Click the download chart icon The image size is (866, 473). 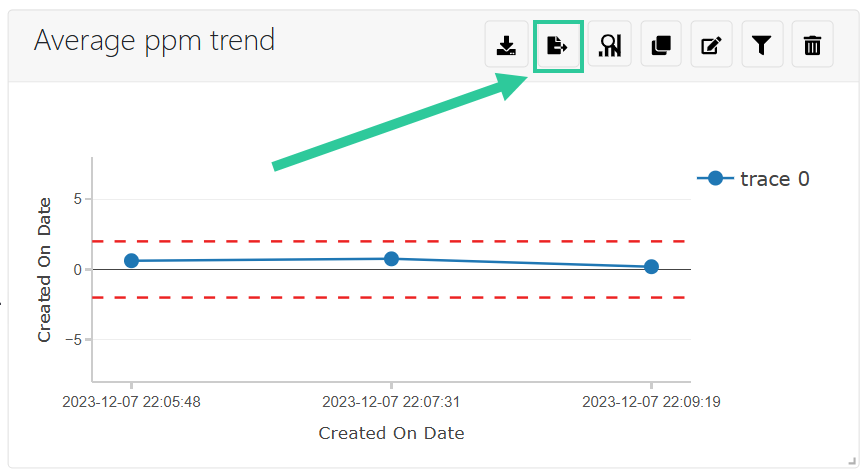click(506, 45)
